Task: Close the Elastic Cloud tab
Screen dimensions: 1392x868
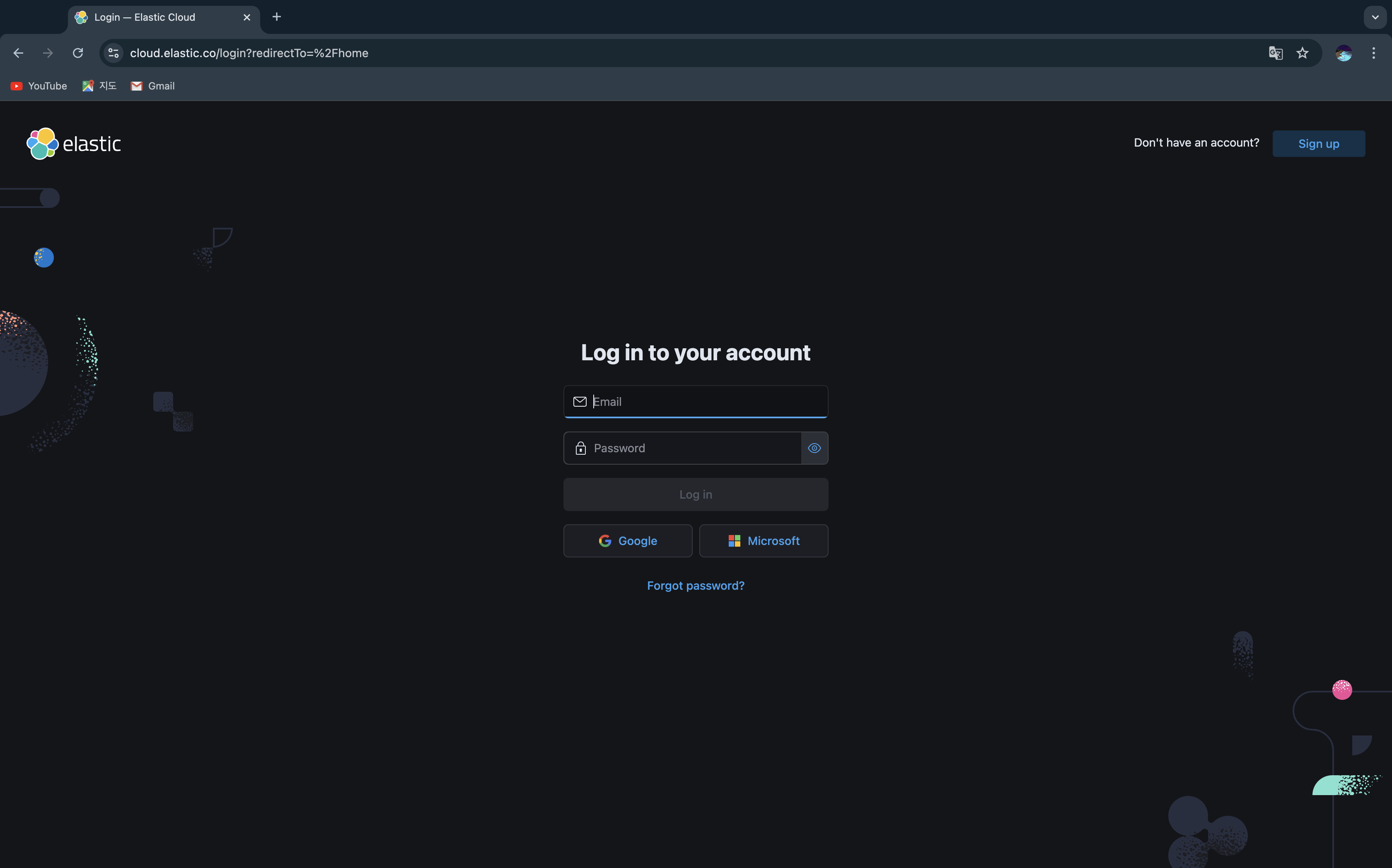Action: pos(247,17)
